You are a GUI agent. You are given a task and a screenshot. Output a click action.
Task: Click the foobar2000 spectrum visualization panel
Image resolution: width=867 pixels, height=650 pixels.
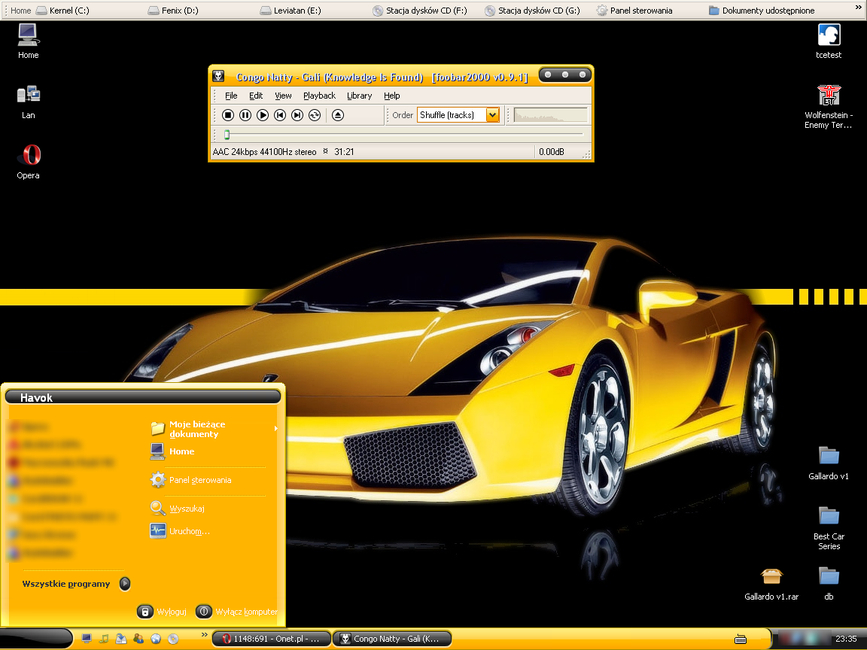click(x=550, y=115)
